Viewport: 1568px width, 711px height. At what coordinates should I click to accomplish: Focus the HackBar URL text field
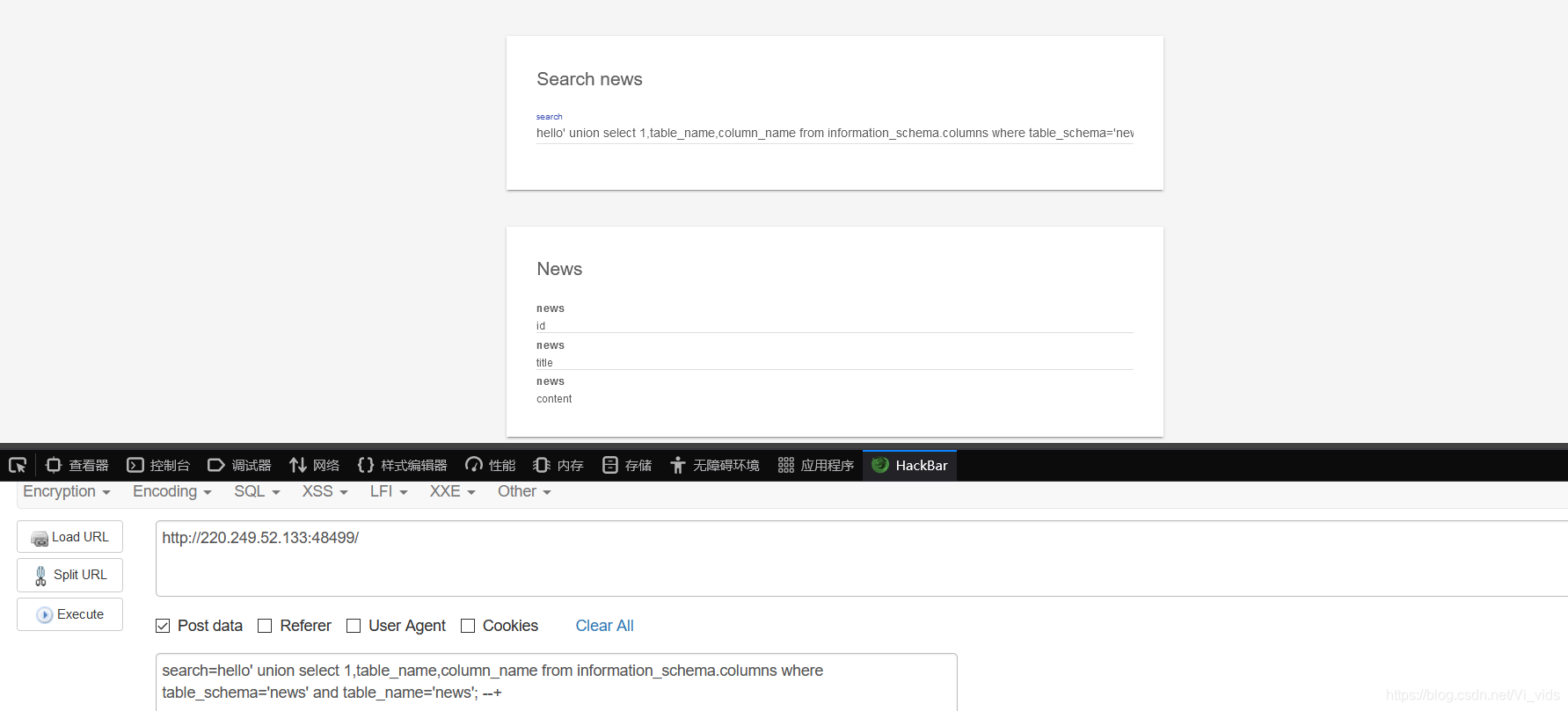point(862,558)
